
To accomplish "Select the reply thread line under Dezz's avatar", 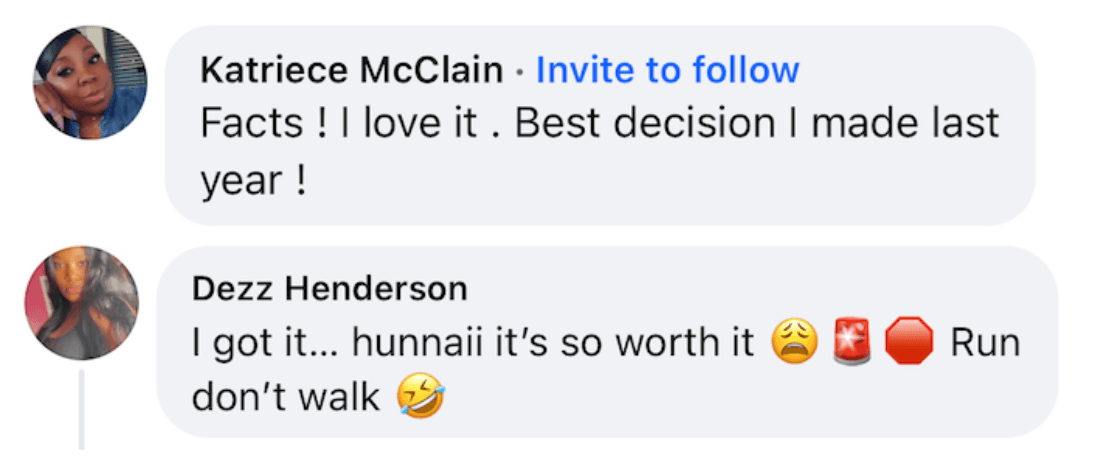I will pos(81,409).
